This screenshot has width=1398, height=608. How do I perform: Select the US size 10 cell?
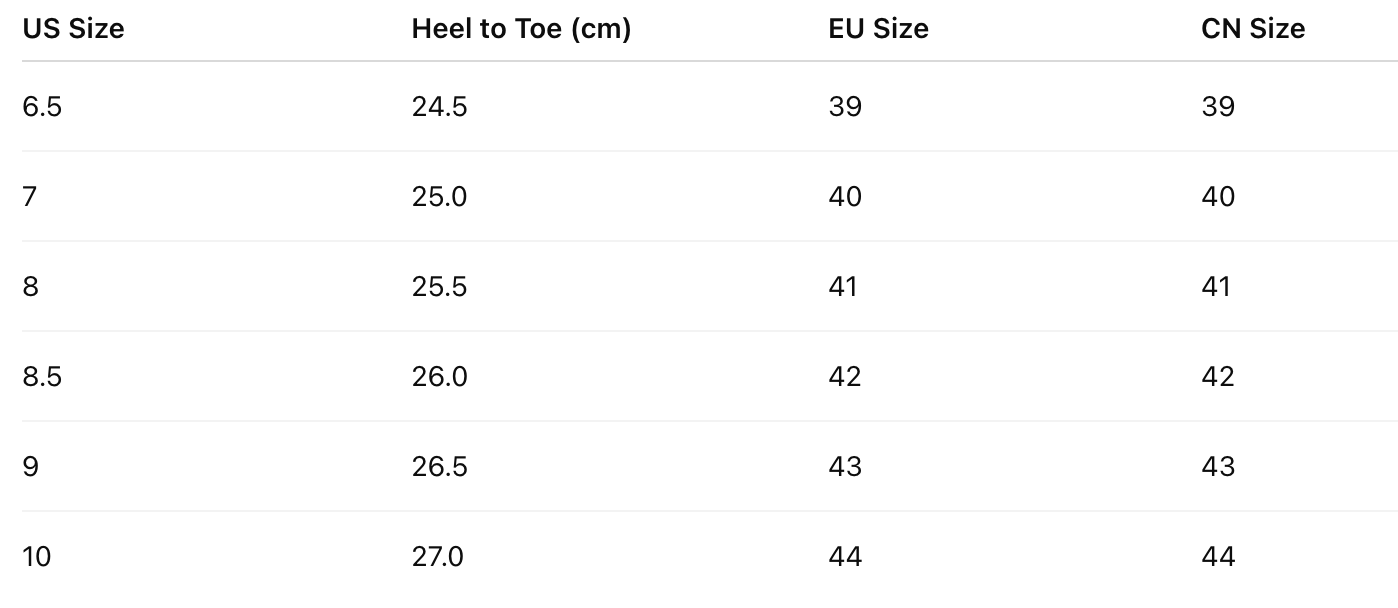click(x=36, y=556)
